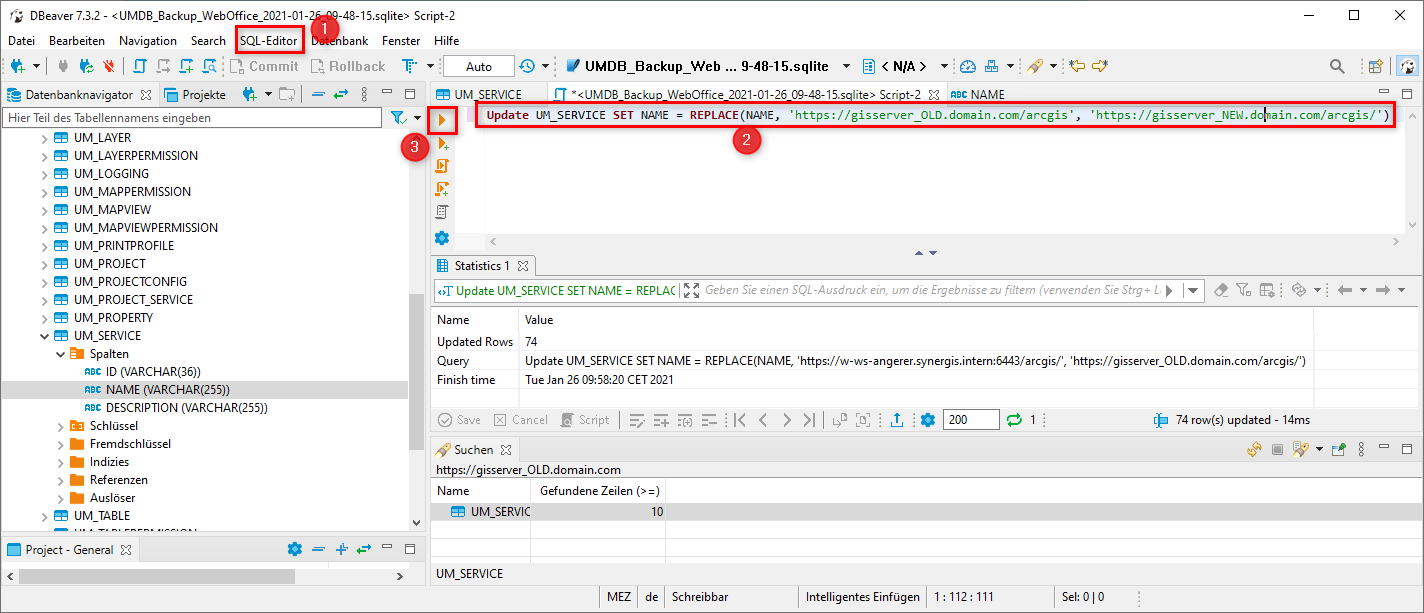Screen dimensions: 1424x613
Task: Switch to the Projekte tab
Action: [x=203, y=94]
